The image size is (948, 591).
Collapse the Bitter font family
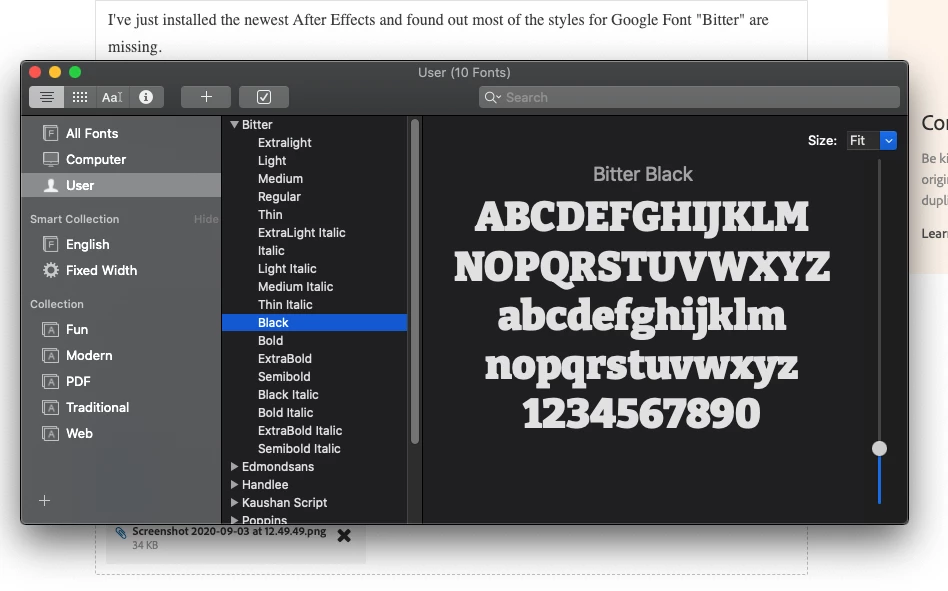[235, 124]
